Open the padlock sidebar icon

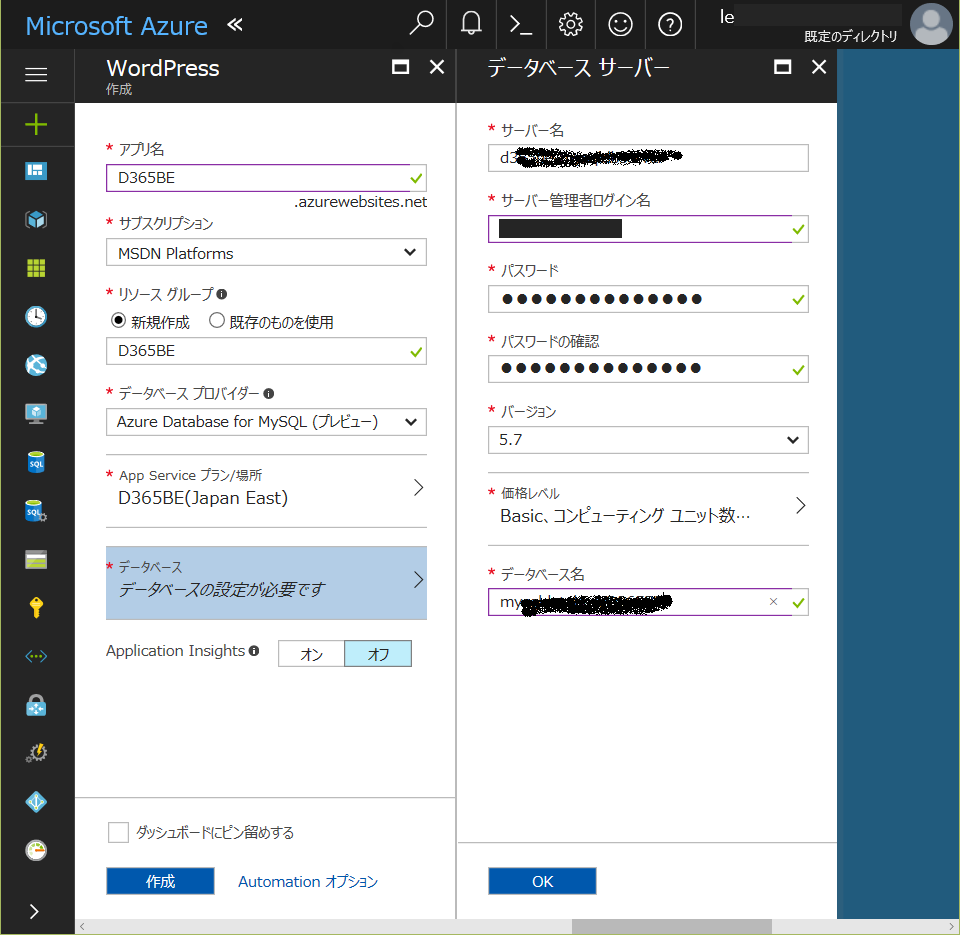coord(36,705)
